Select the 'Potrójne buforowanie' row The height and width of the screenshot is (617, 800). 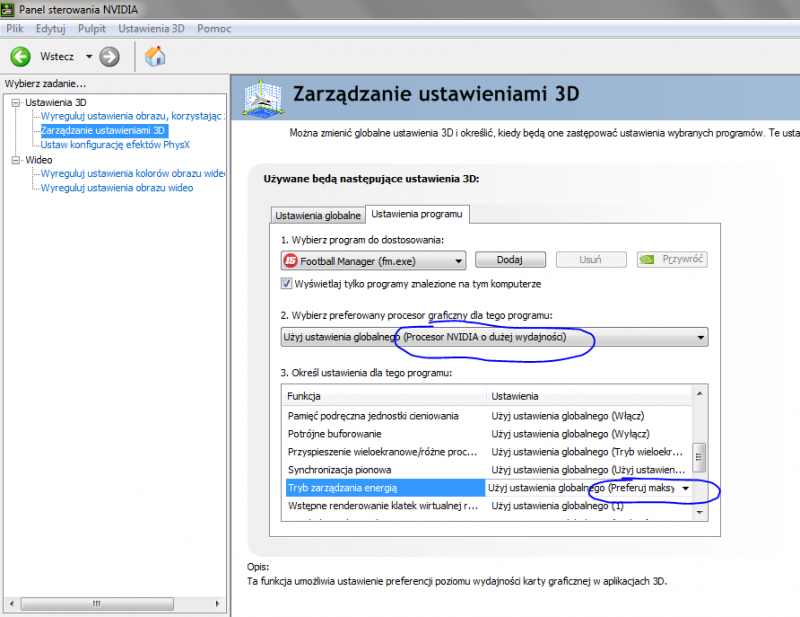pyautogui.click(x=487, y=434)
